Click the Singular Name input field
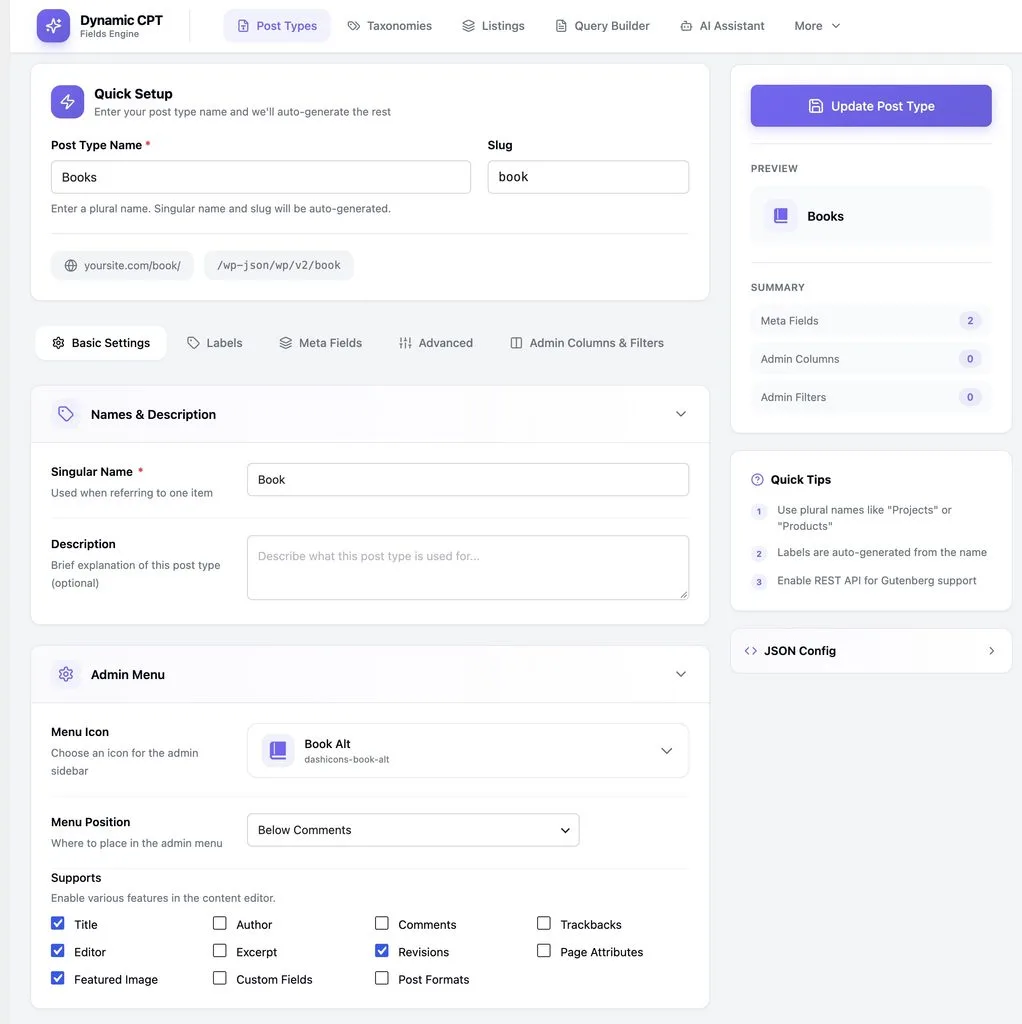 [x=468, y=479]
